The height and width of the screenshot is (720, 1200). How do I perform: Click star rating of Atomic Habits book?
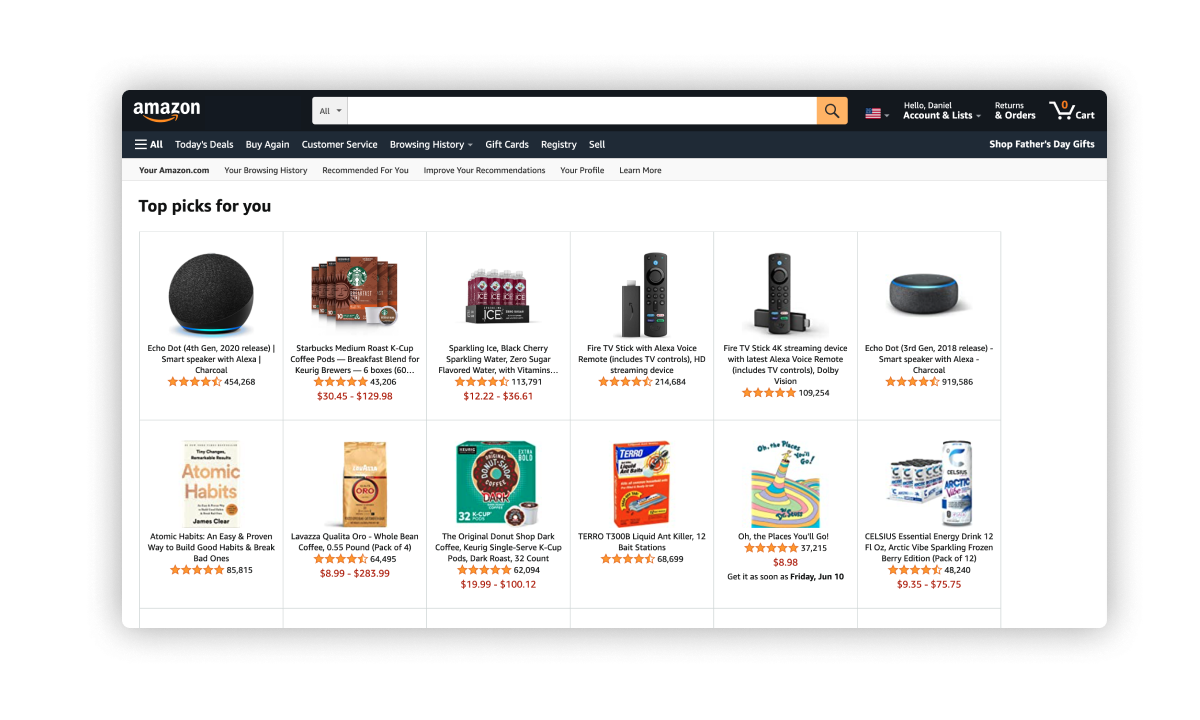197,570
